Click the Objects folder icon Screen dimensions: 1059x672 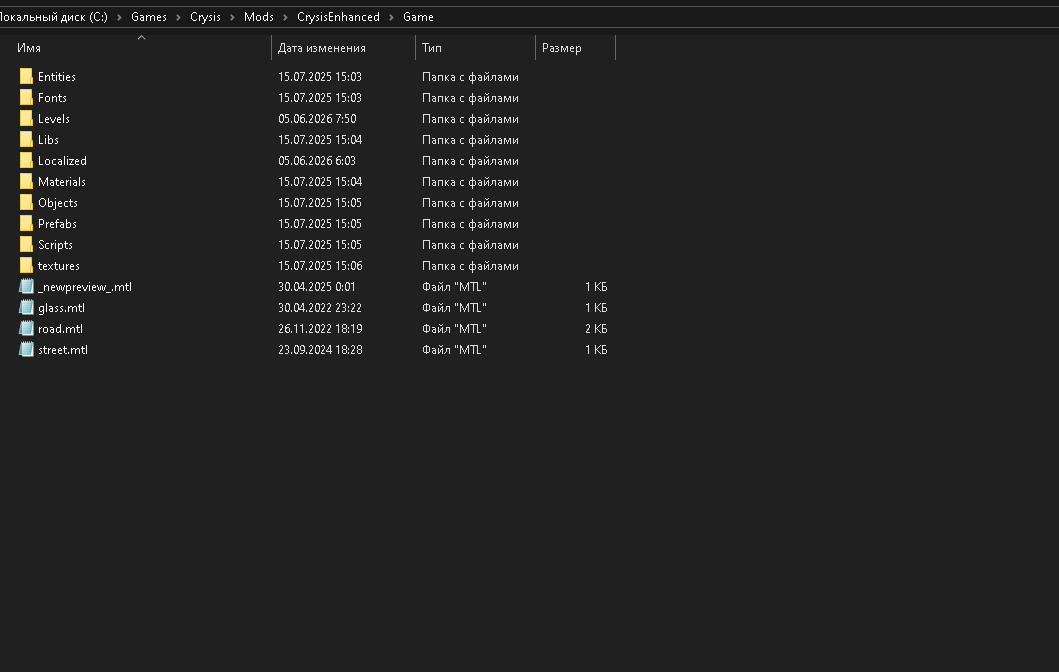pos(26,202)
